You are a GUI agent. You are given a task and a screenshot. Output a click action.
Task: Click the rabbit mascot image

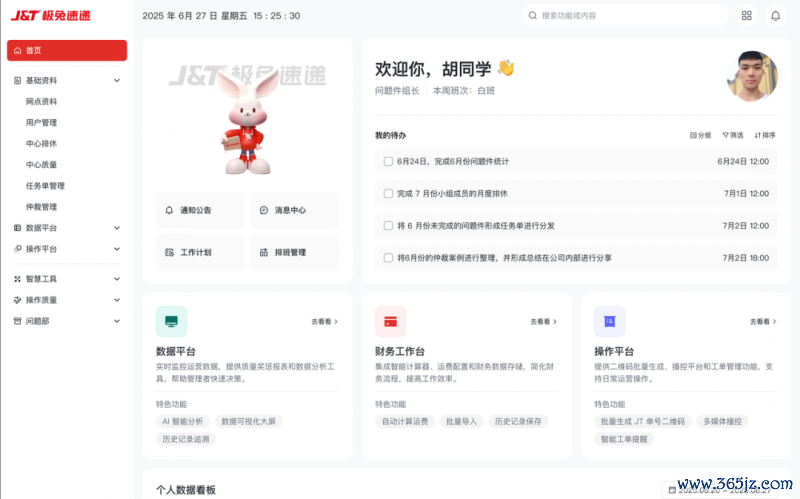(247, 121)
